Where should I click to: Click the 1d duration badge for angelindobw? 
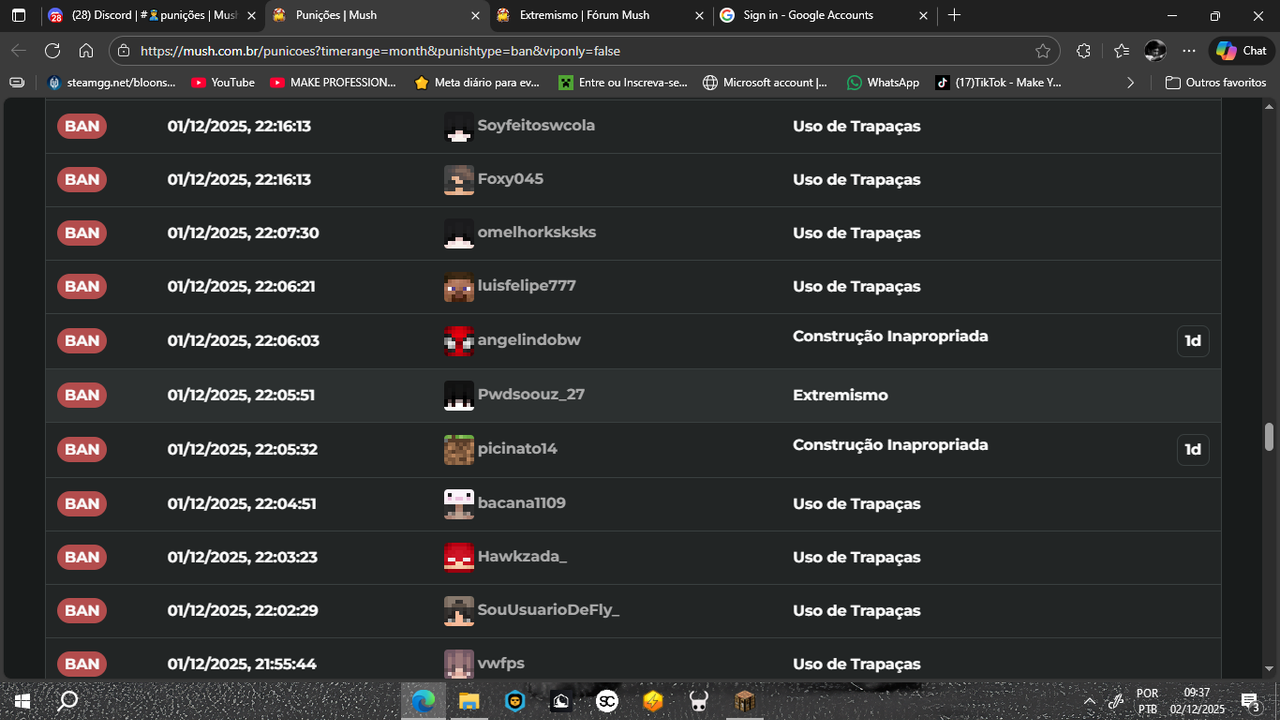[x=1192, y=341]
